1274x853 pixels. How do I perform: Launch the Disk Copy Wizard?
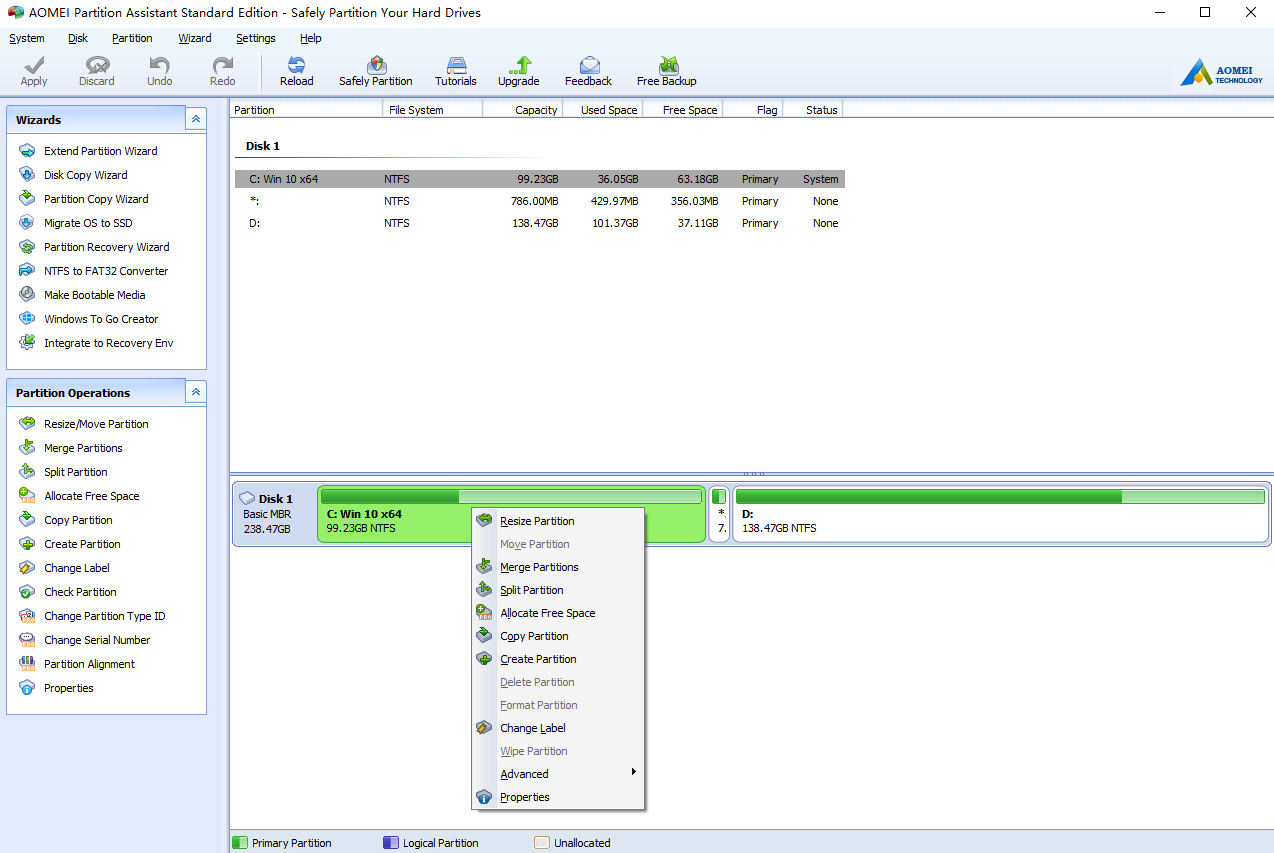click(85, 175)
